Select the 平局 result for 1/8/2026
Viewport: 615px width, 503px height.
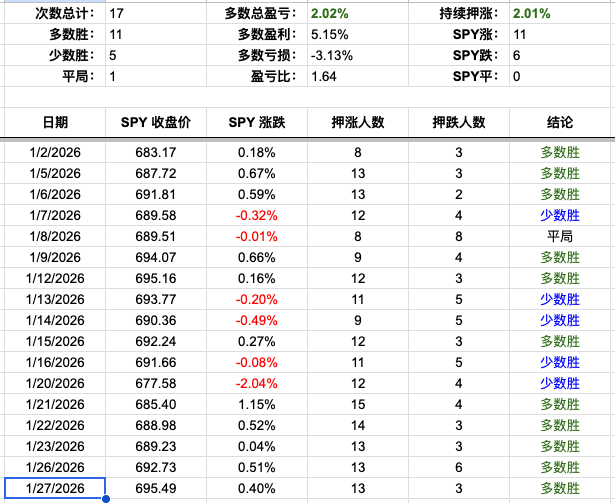pos(560,236)
